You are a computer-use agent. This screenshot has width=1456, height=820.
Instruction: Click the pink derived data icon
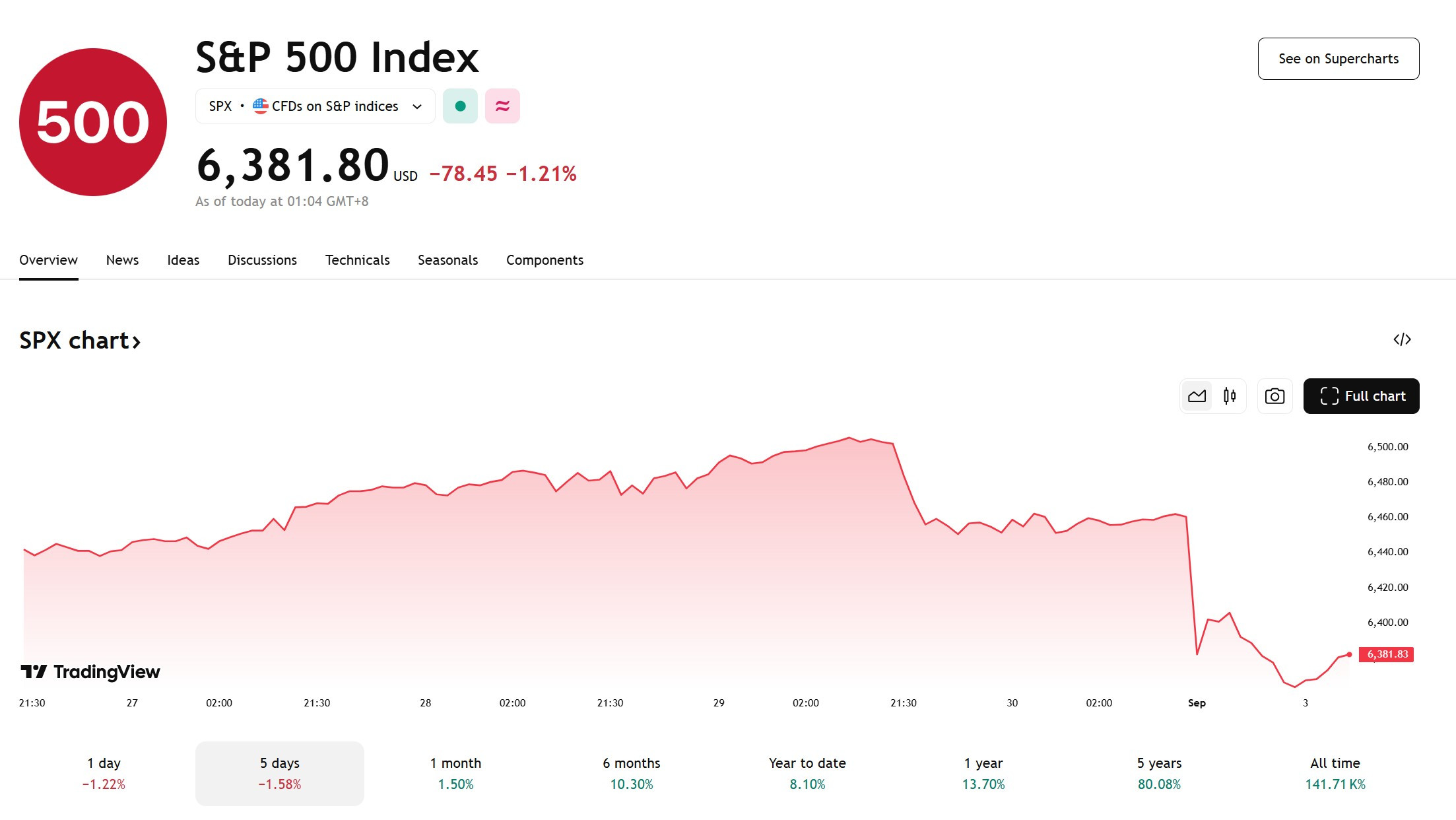[502, 106]
